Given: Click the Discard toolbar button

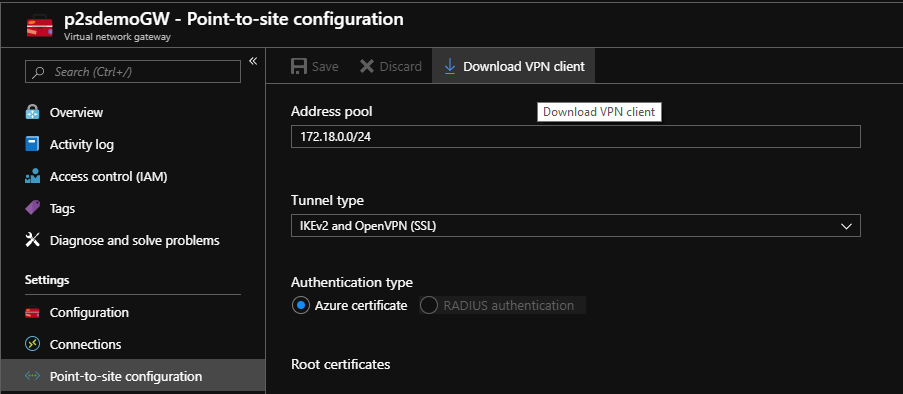Looking at the screenshot, I should coord(390,66).
